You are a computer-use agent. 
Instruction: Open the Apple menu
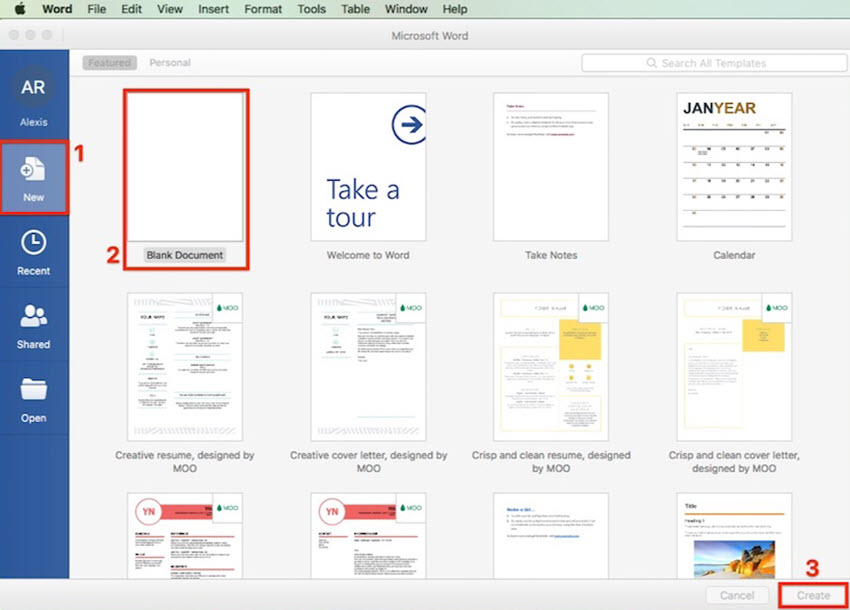tap(18, 9)
